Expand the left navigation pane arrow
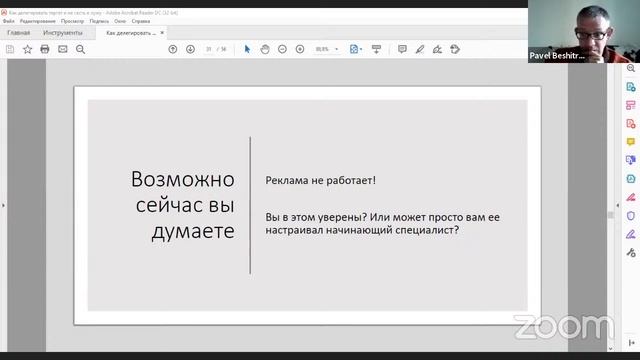640x360 pixels. 3,205
